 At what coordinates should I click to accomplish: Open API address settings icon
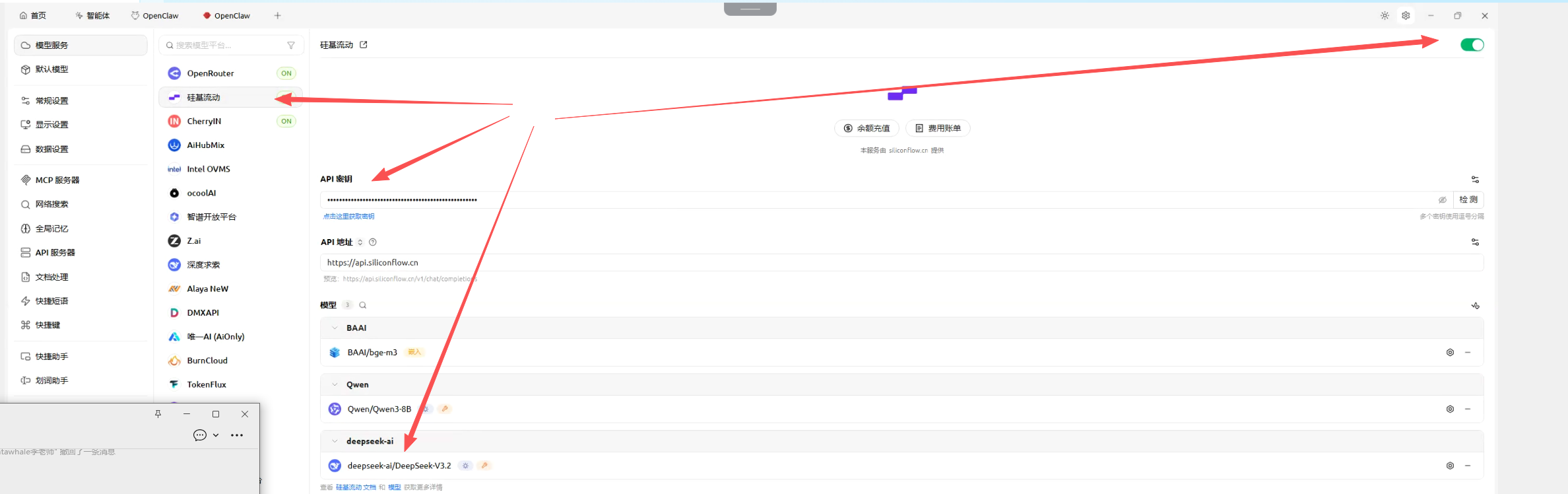click(1475, 242)
